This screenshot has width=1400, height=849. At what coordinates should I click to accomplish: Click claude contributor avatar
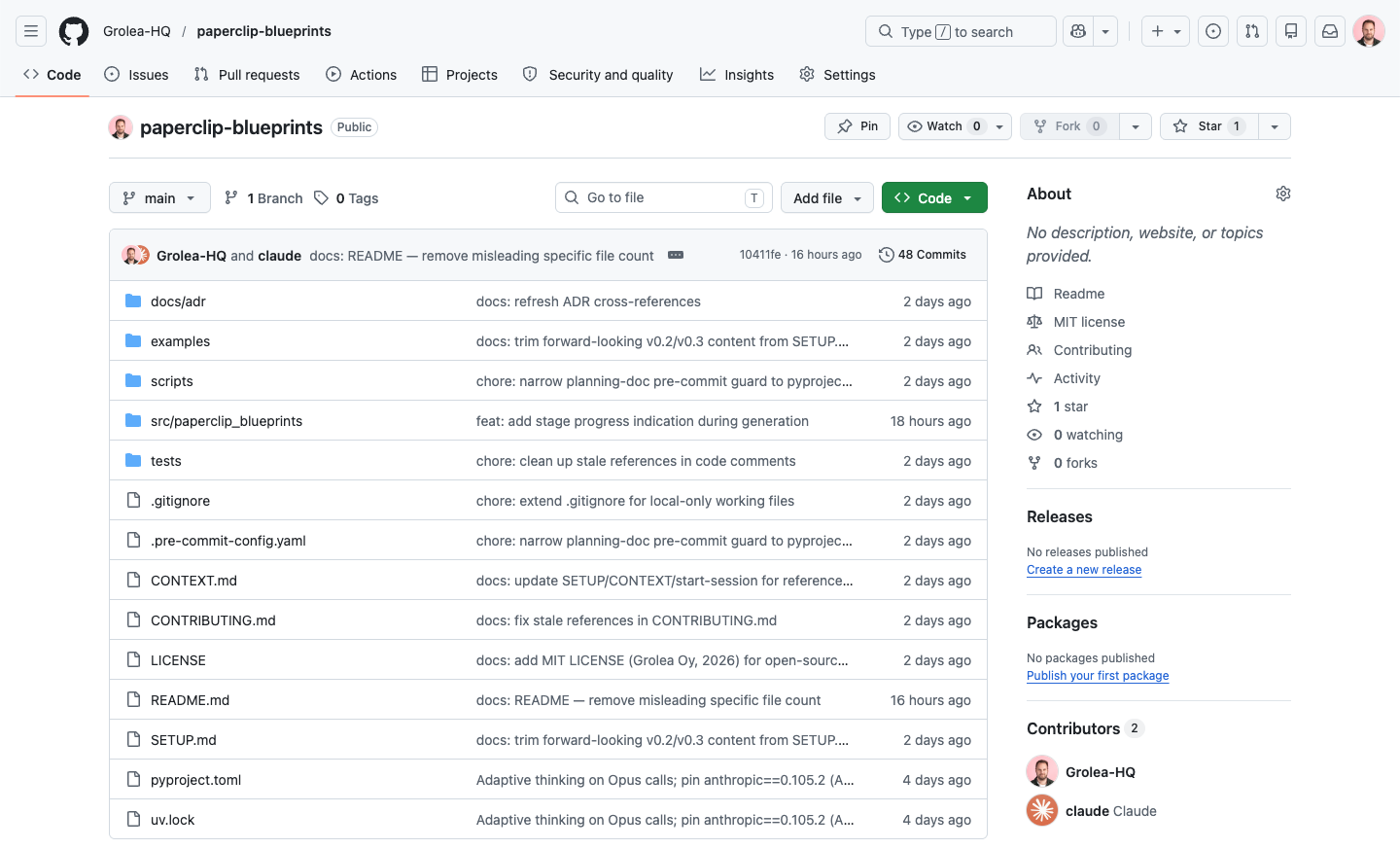pos(1042,810)
